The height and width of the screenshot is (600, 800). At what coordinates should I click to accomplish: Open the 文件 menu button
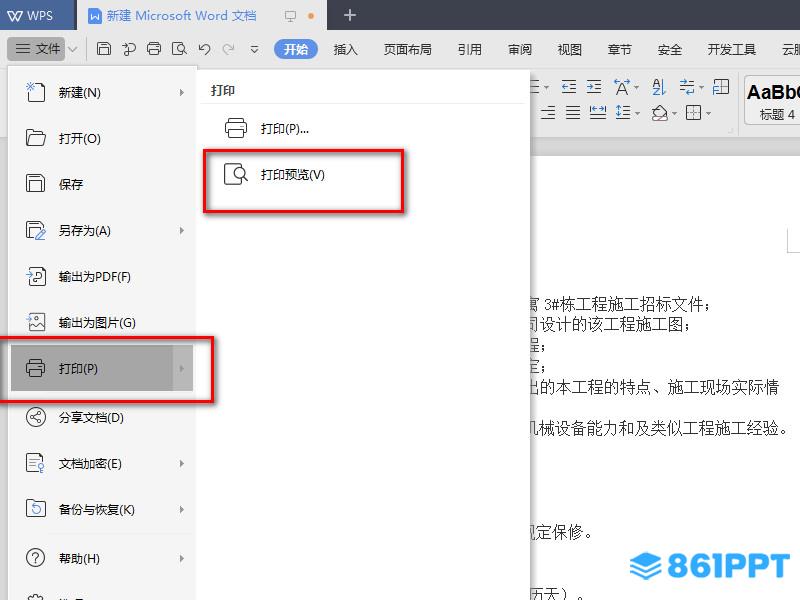[x=37, y=49]
